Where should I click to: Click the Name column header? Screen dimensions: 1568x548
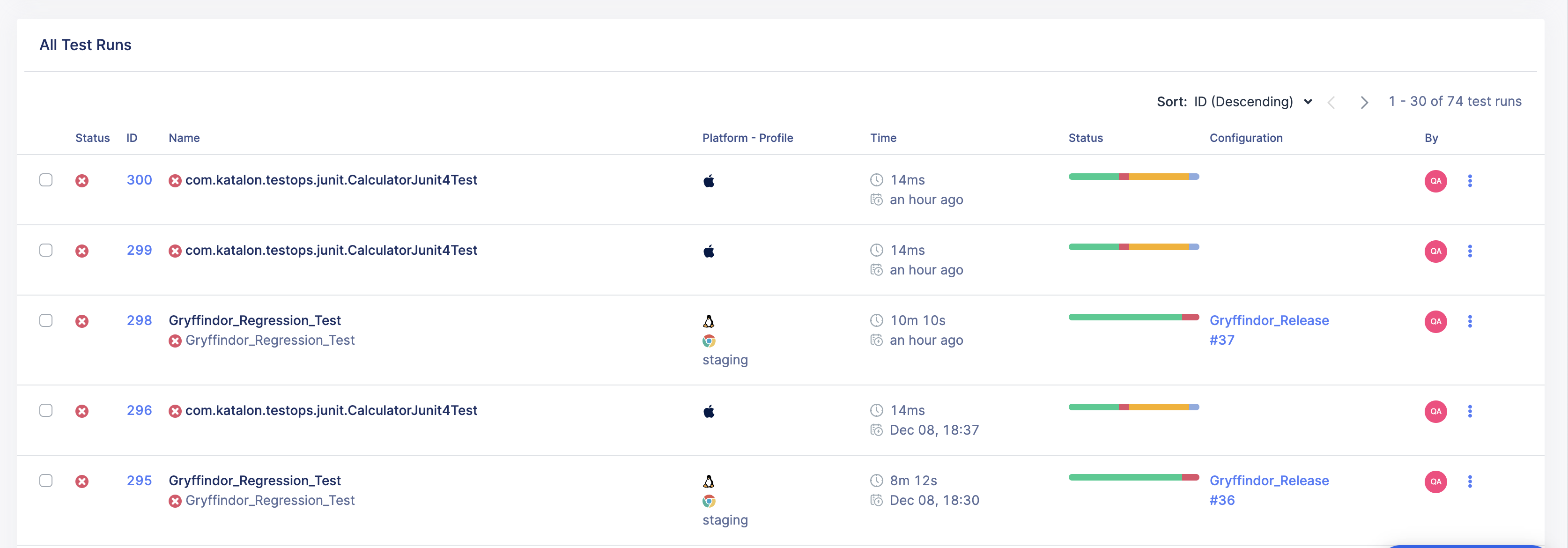[184, 138]
